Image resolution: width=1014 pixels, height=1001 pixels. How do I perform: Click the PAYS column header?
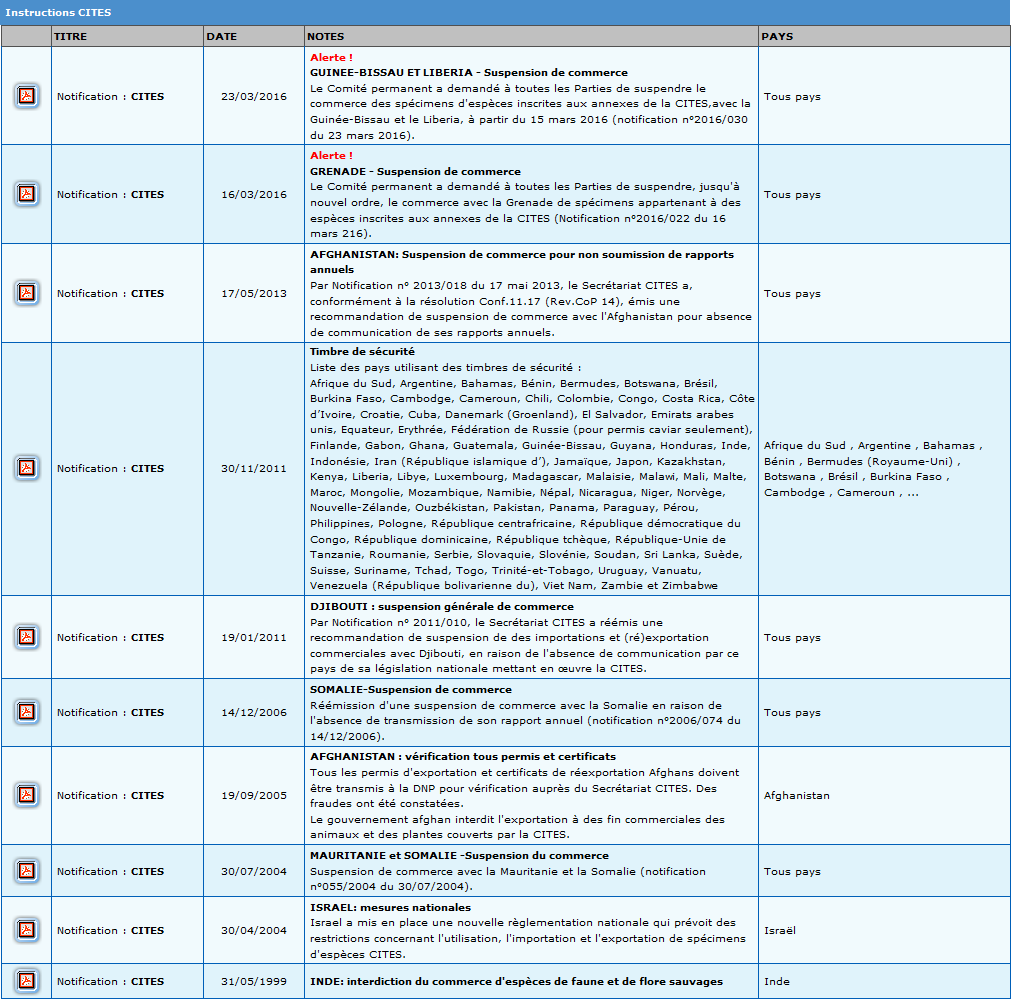point(884,36)
